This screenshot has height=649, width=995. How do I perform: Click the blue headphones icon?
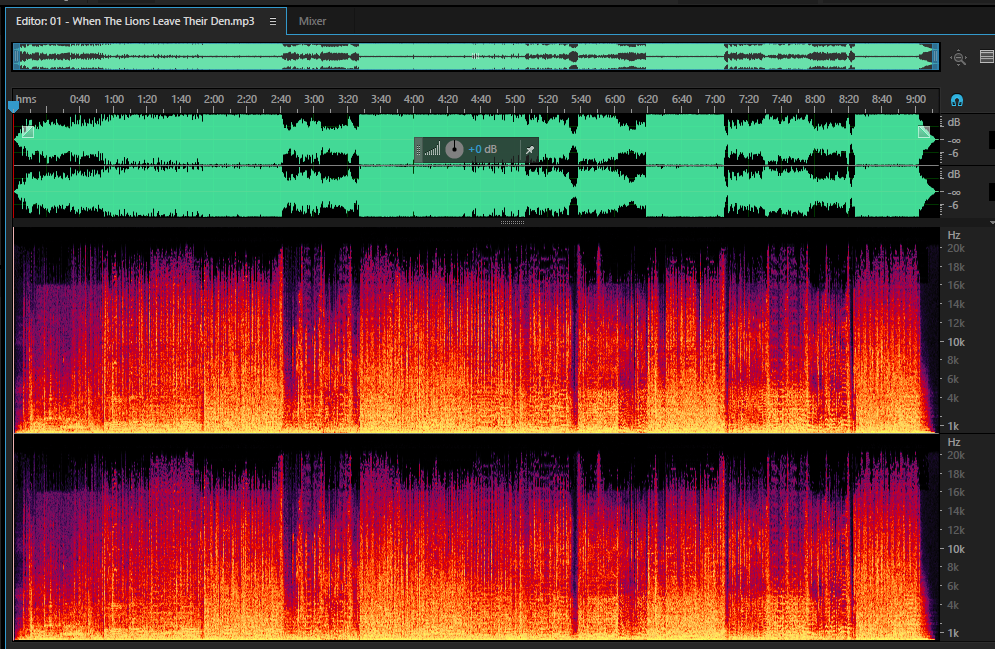[x=957, y=100]
